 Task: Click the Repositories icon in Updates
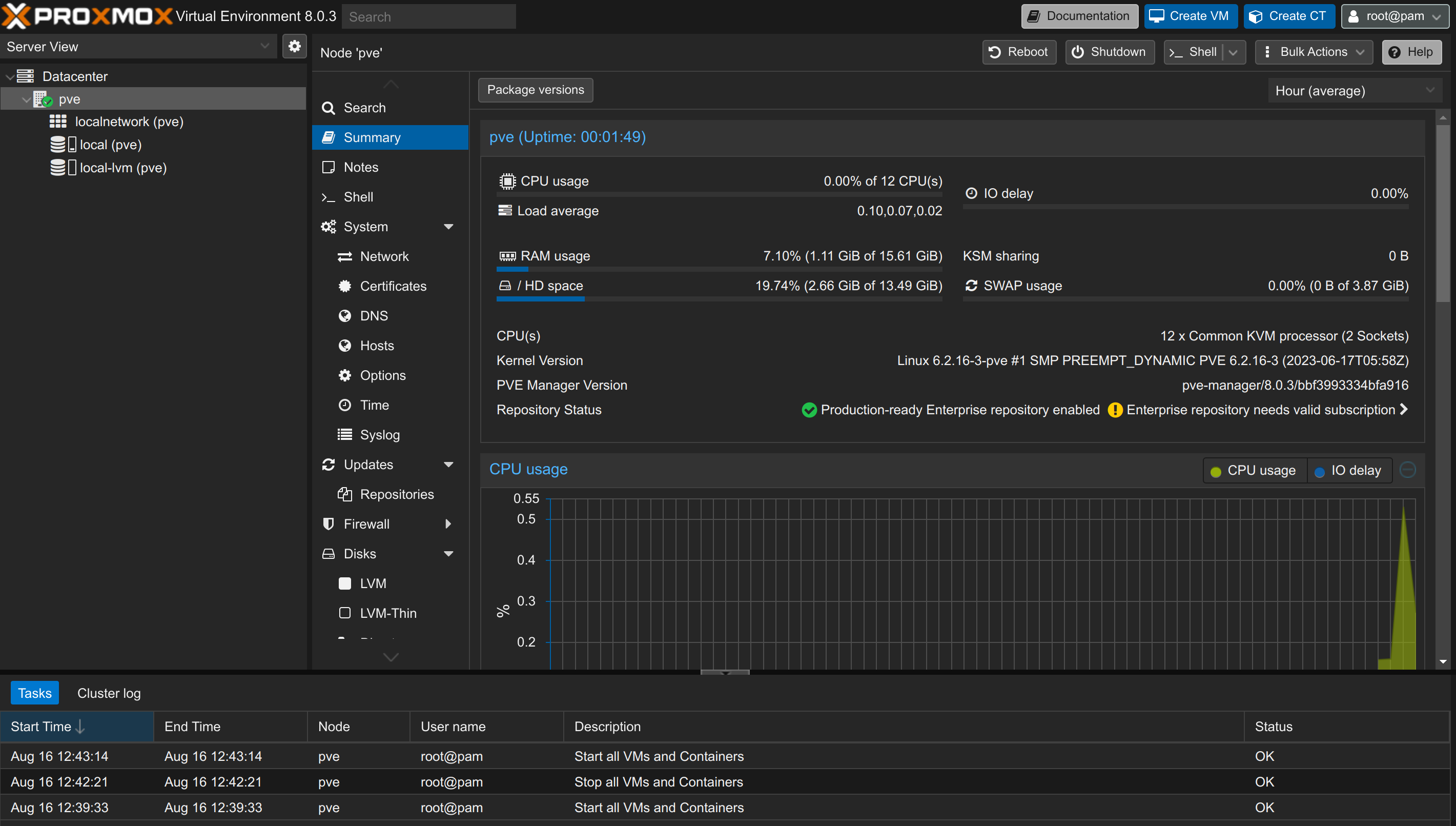click(345, 494)
